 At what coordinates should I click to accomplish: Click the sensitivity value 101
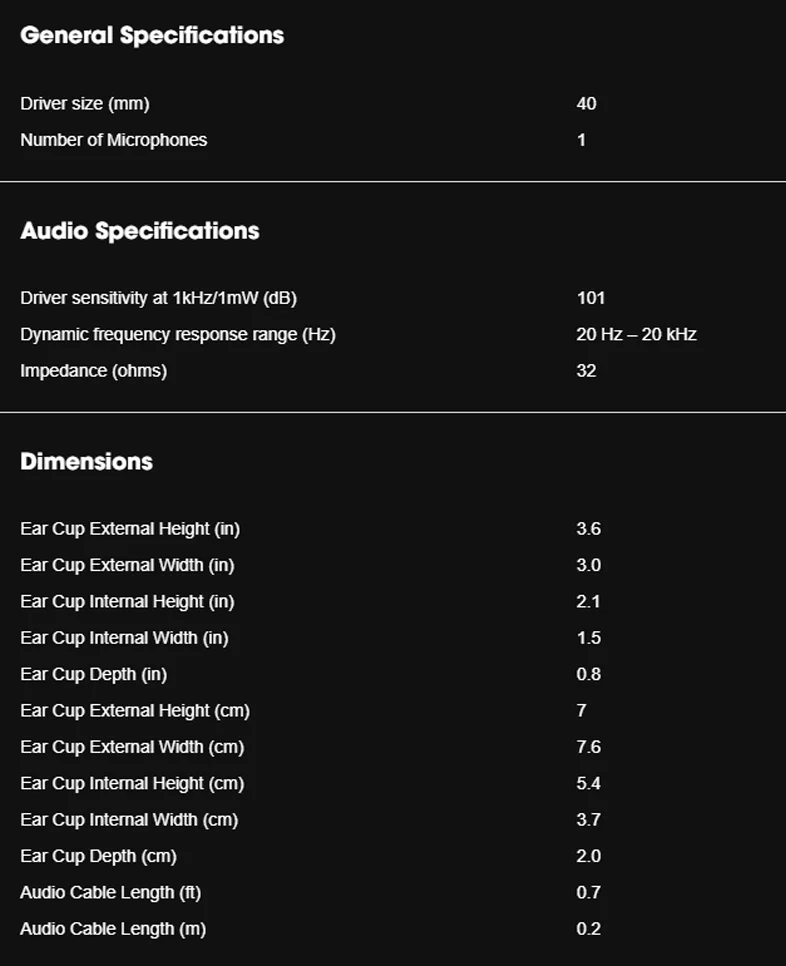pos(591,298)
